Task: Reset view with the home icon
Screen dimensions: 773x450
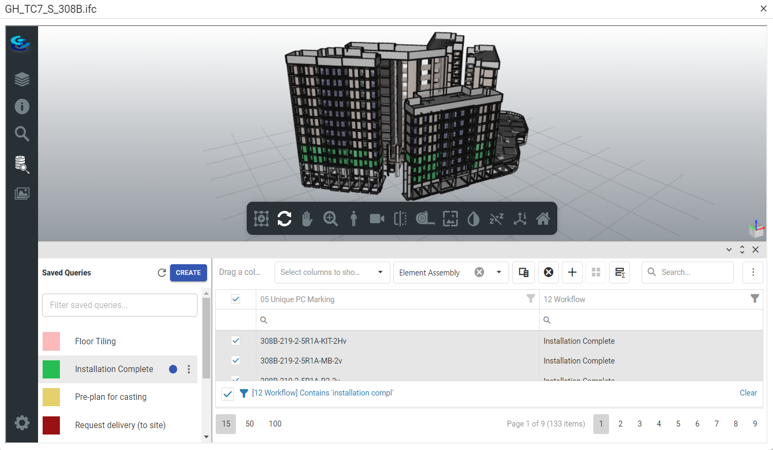Action: 543,218
